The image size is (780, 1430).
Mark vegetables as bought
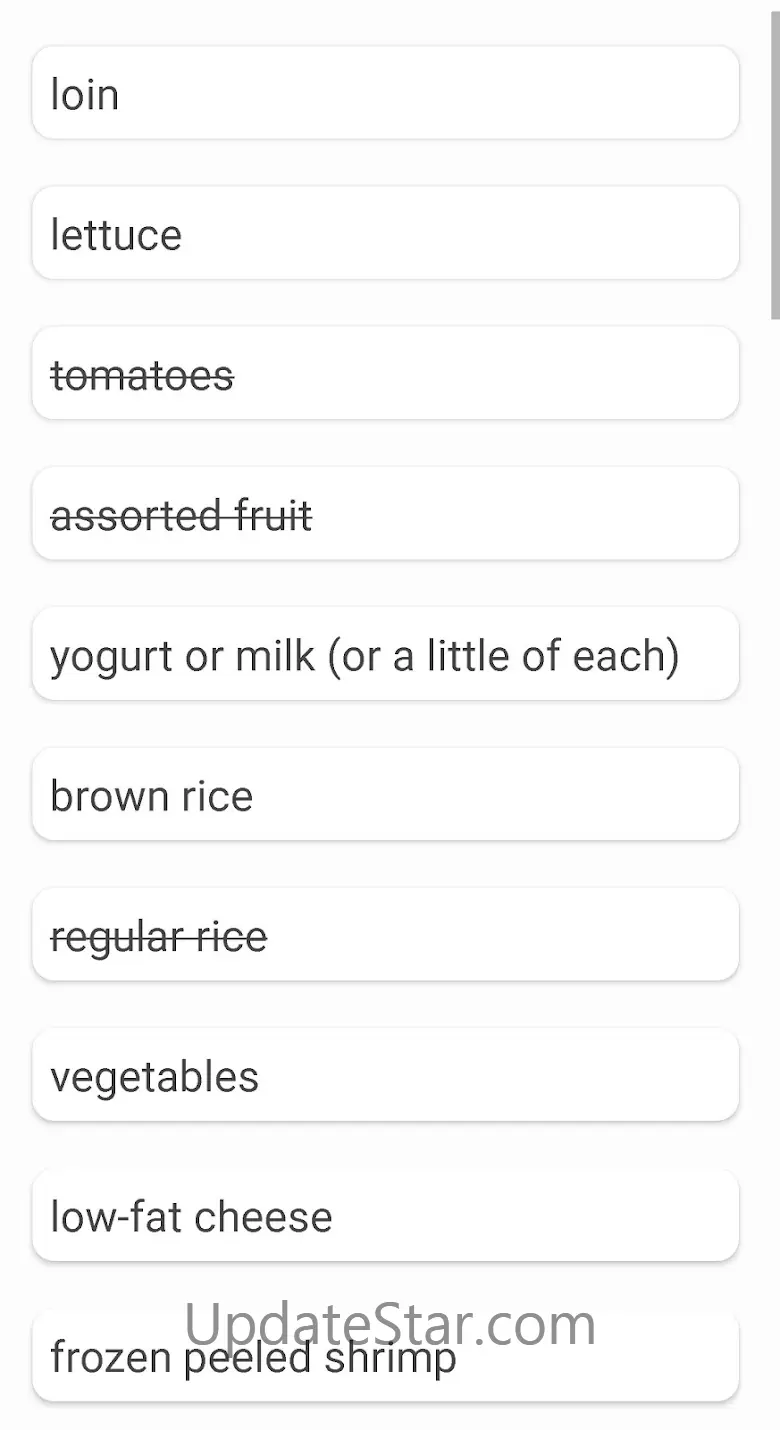(154, 1078)
